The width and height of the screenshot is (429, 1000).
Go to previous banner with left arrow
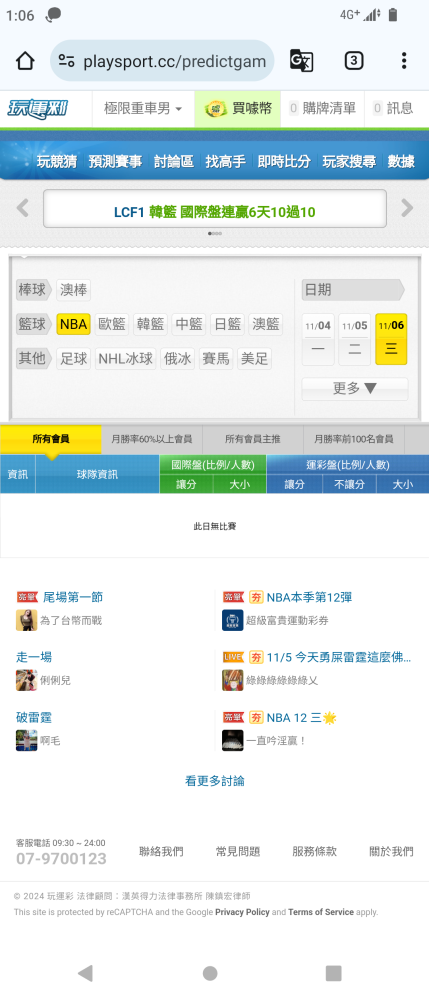(x=22, y=208)
